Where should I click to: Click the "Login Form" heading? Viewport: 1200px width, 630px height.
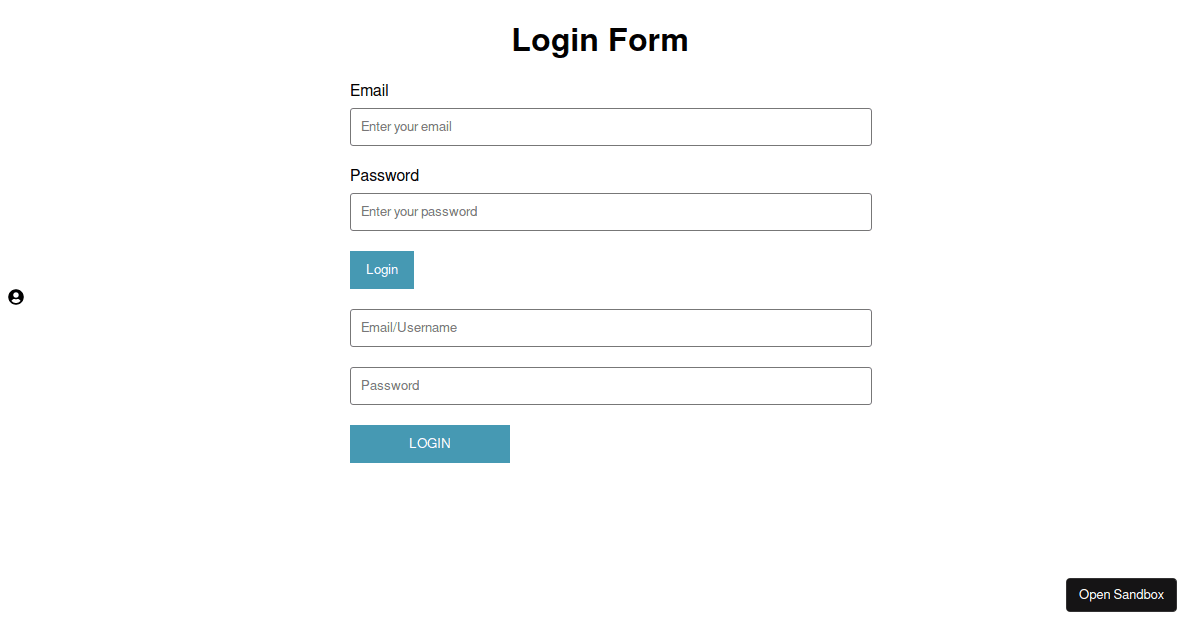[x=600, y=40]
